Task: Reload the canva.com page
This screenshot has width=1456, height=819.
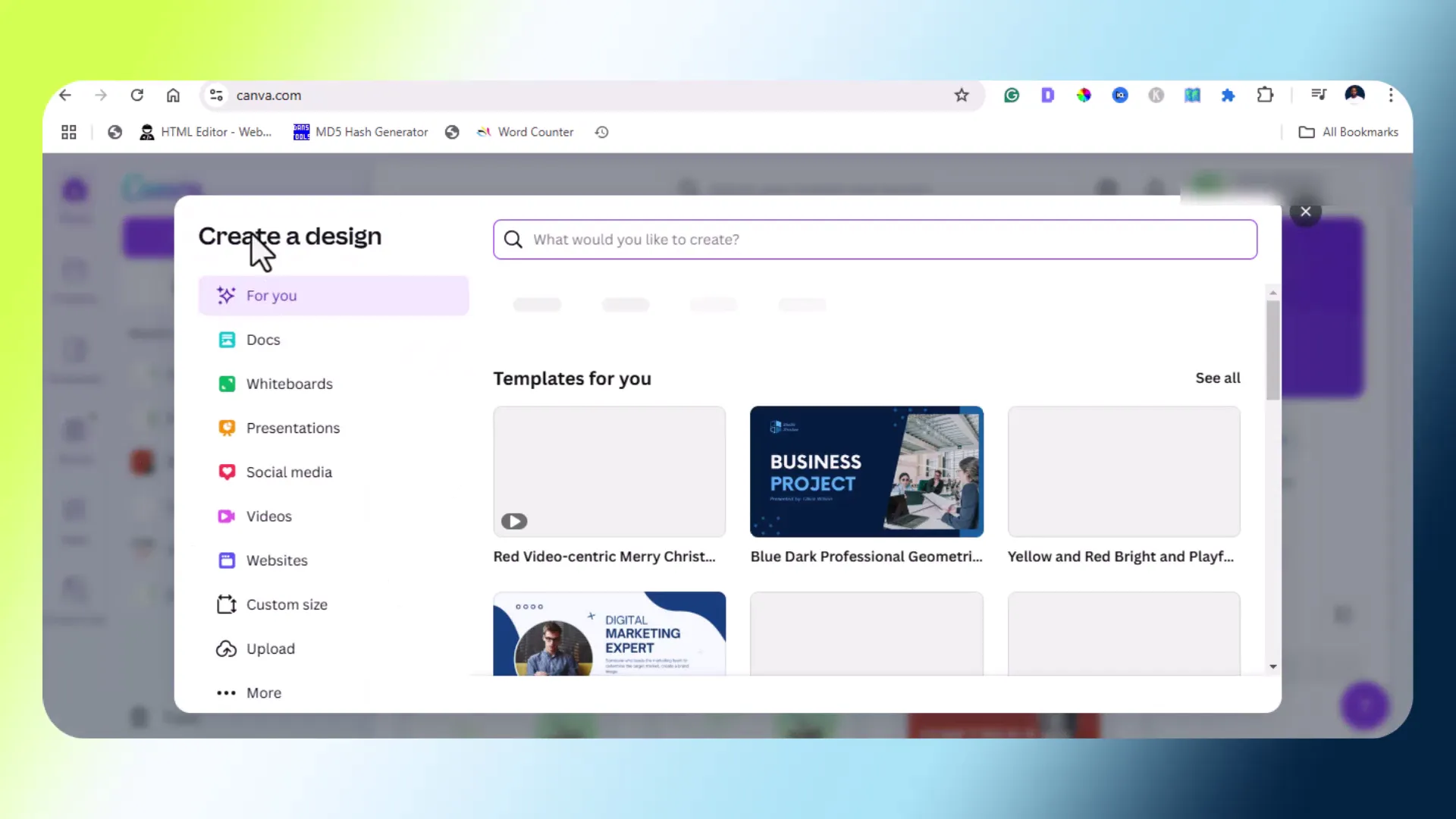Action: click(137, 96)
